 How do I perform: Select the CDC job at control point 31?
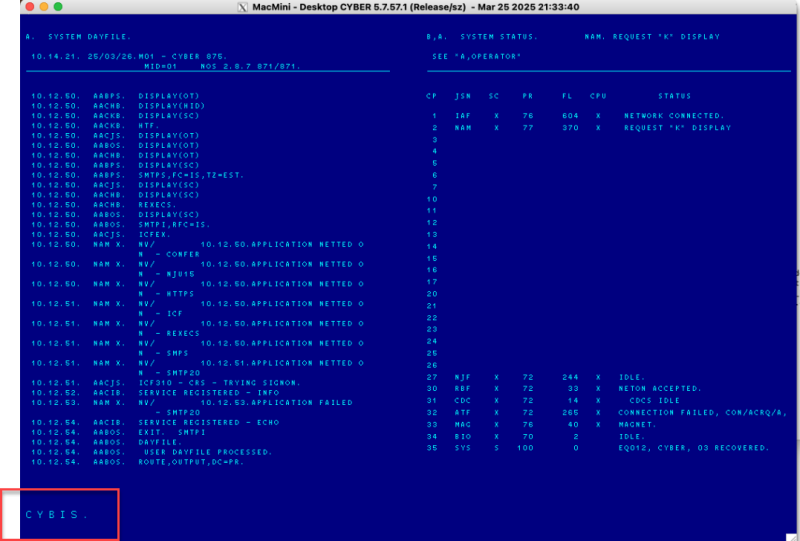[463, 401]
